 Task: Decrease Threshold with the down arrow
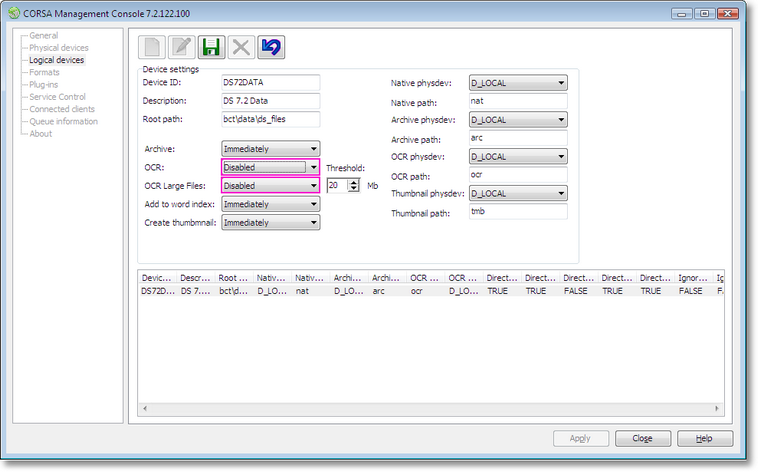tap(354, 189)
